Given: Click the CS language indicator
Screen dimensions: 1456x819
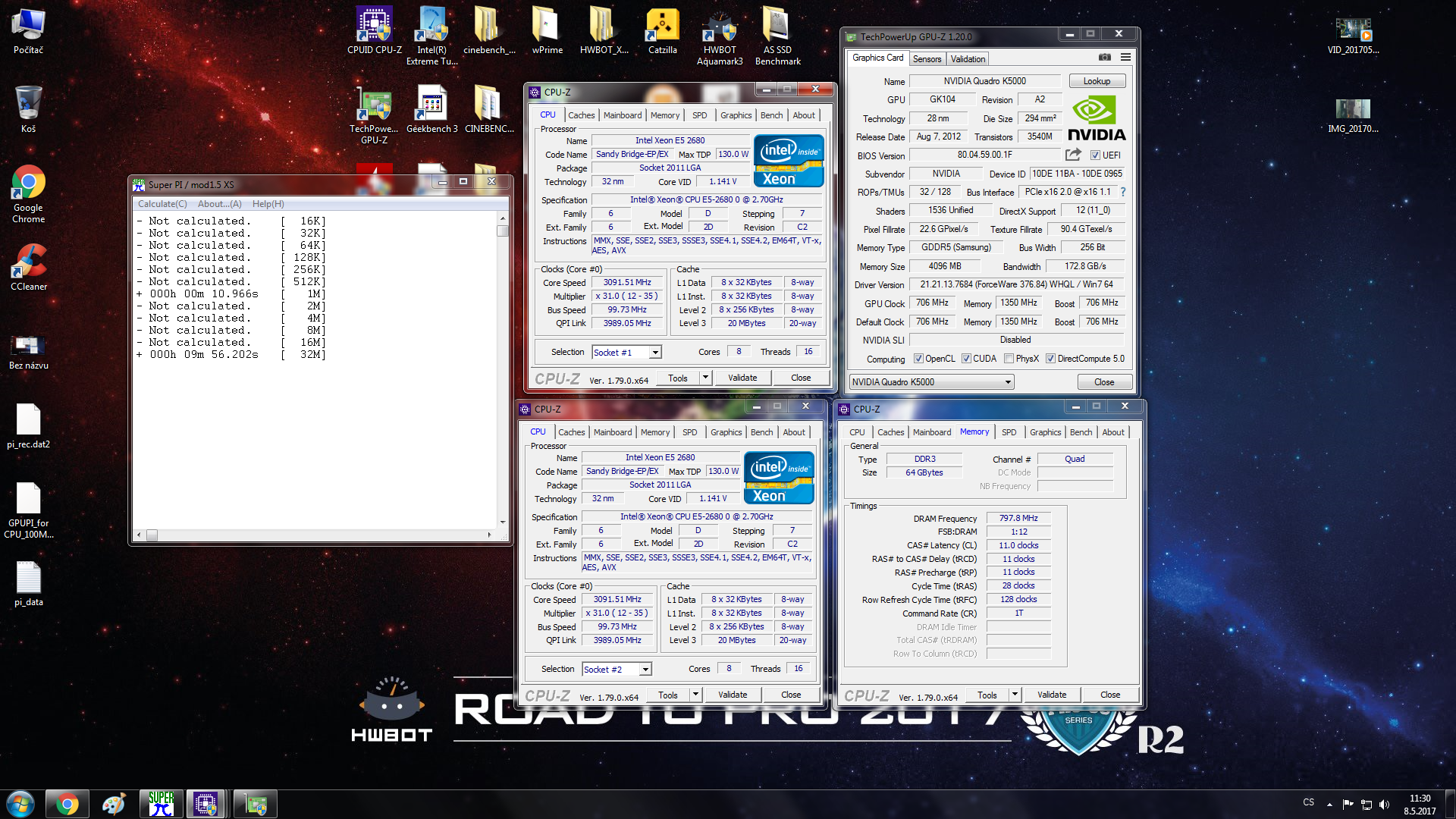Looking at the screenshot, I should pyautogui.click(x=1309, y=802).
